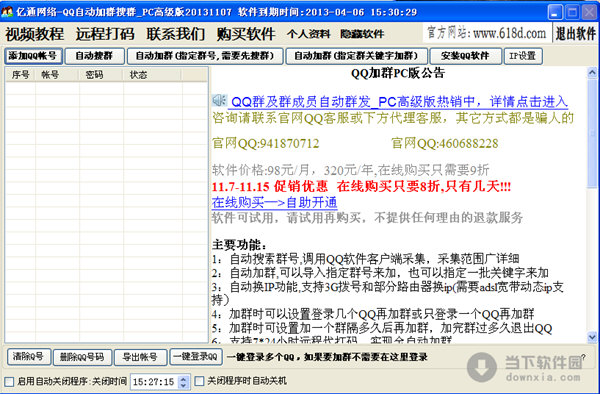Image resolution: width=600 pixels, height=394 pixels.
Task: Open the QQ群及群成员自动群发 PC高级版 link
Action: 399,102
